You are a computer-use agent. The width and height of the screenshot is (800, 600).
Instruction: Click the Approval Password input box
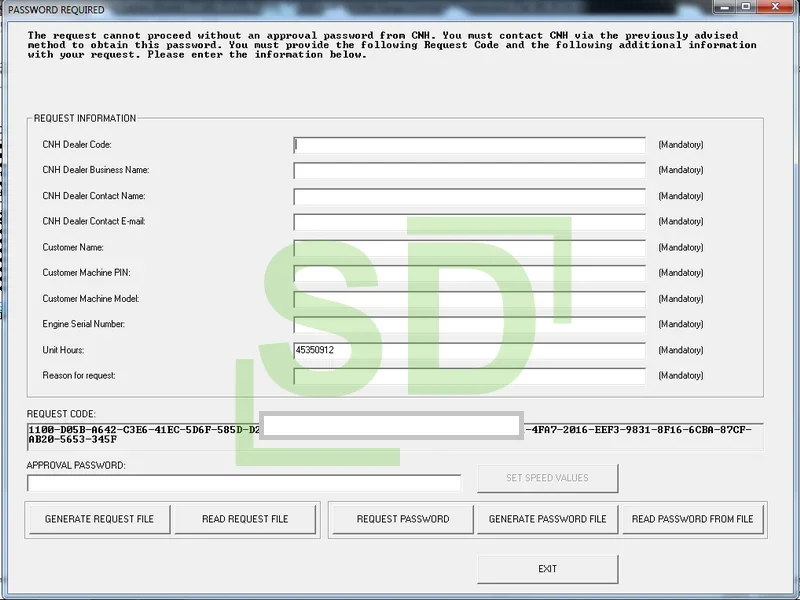click(243, 483)
